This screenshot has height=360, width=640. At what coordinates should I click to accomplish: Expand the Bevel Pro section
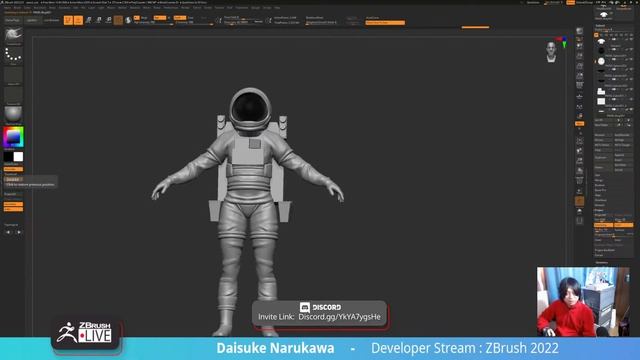(x=601, y=190)
